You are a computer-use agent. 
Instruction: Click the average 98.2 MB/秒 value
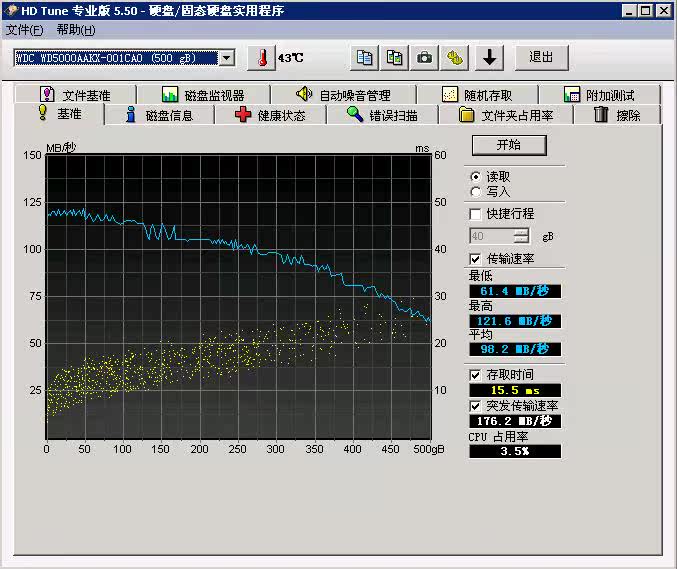(x=515, y=349)
